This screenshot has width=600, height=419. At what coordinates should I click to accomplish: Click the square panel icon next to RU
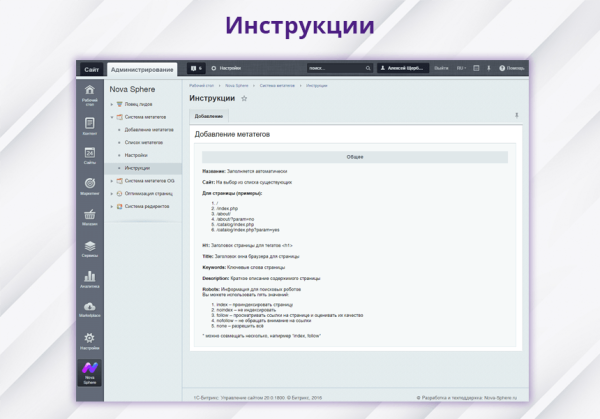476,68
